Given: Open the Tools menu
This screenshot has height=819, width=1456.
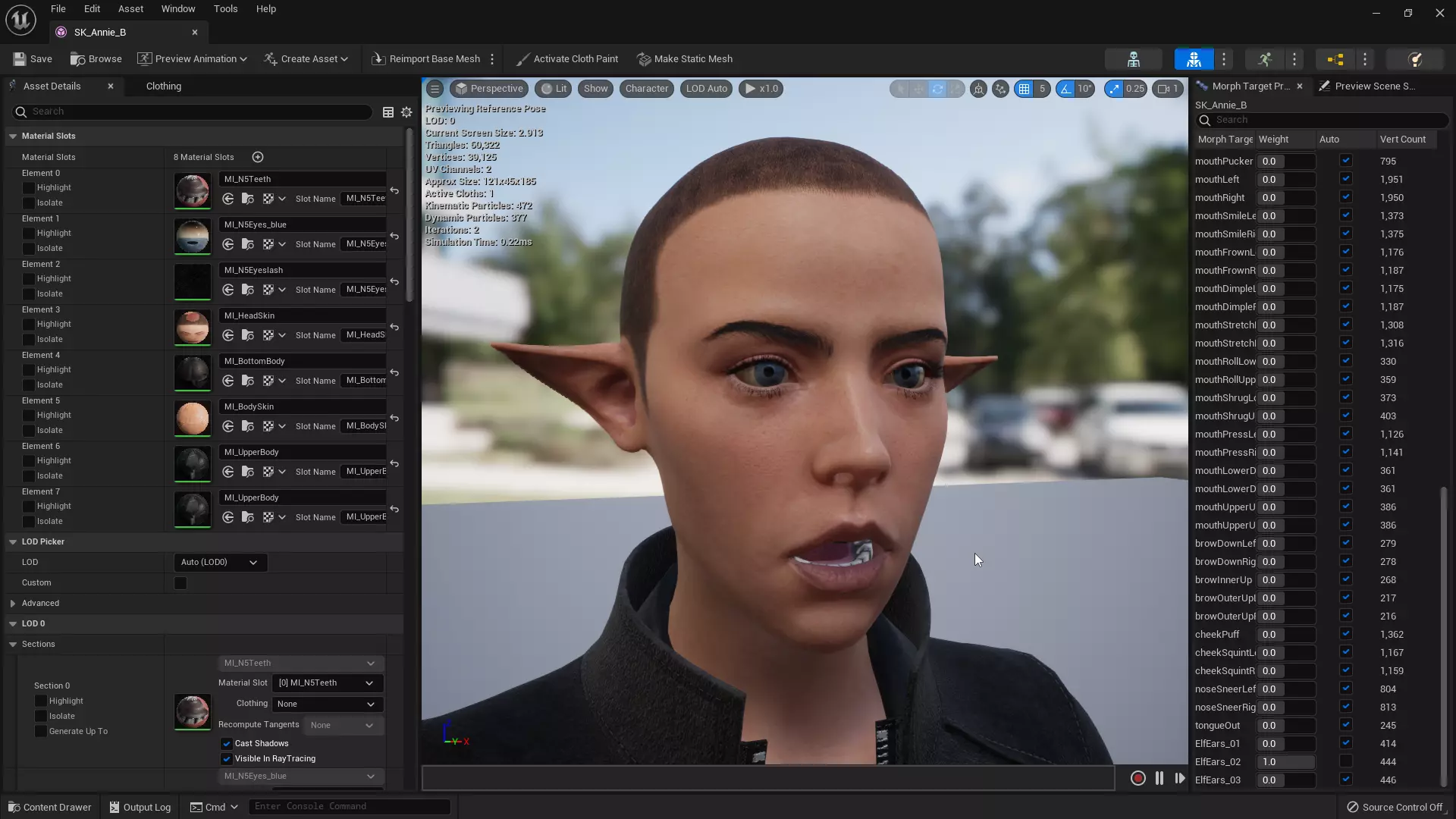Looking at the screenshot, I should pos(225,9).
